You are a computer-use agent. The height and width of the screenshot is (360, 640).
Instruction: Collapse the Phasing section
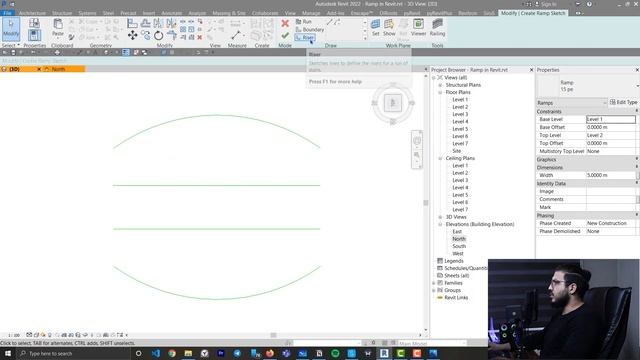[636, 215]
